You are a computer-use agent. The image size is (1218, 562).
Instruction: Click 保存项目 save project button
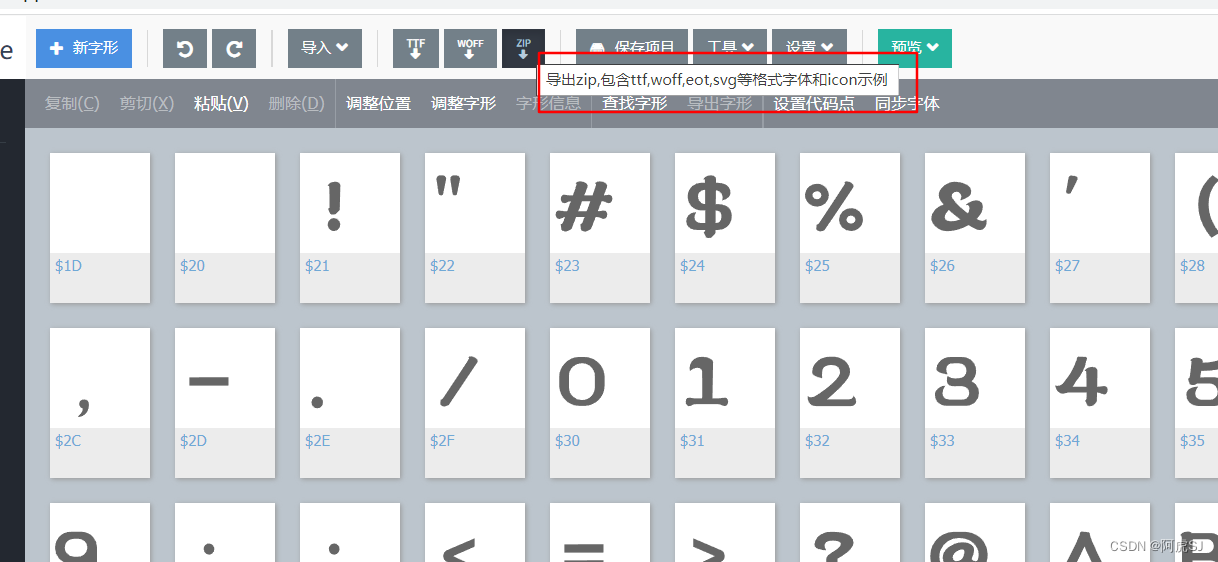pyautogui.click(x=632, y=48)
